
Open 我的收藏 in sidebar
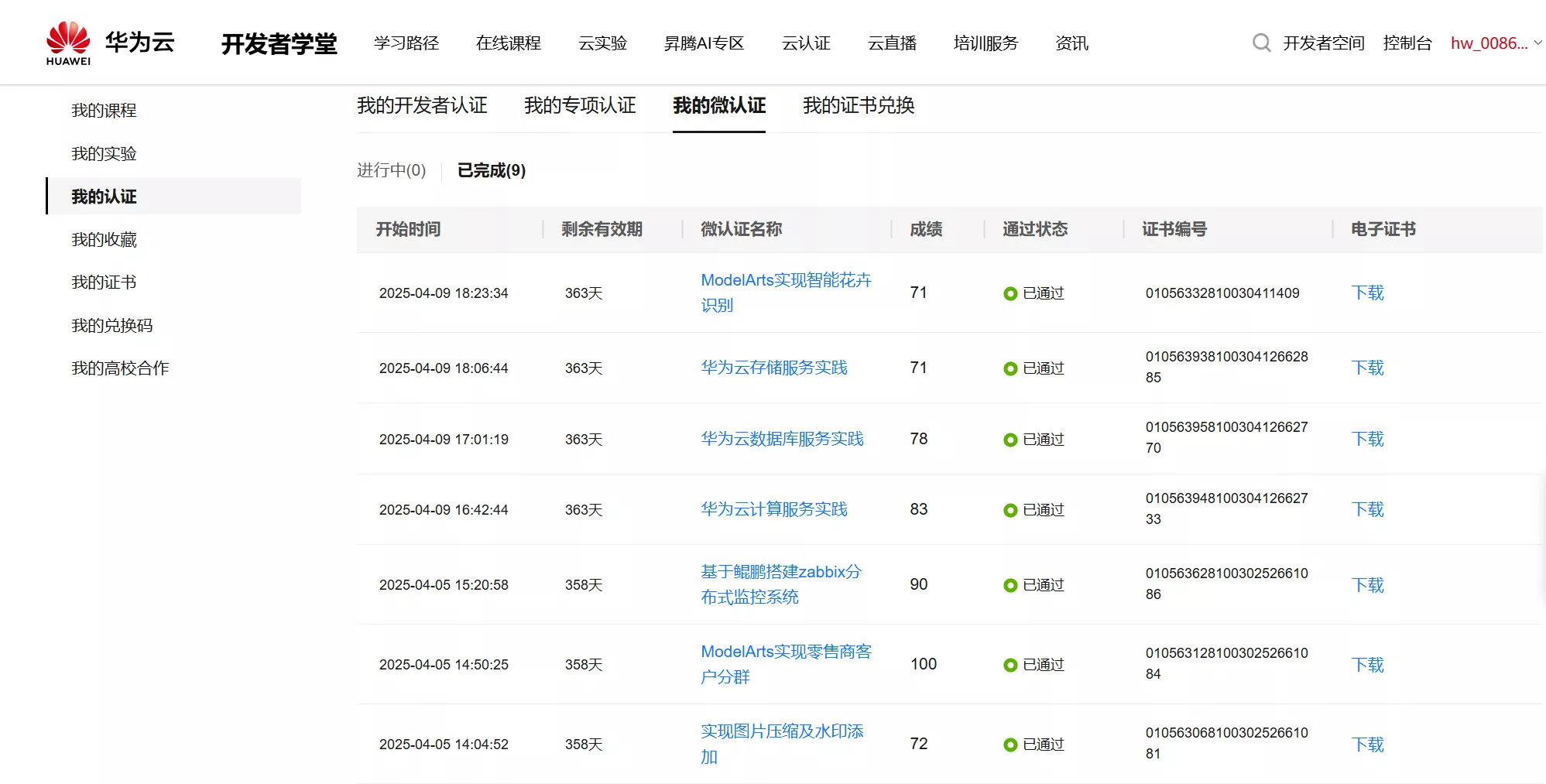click(104, 239)
